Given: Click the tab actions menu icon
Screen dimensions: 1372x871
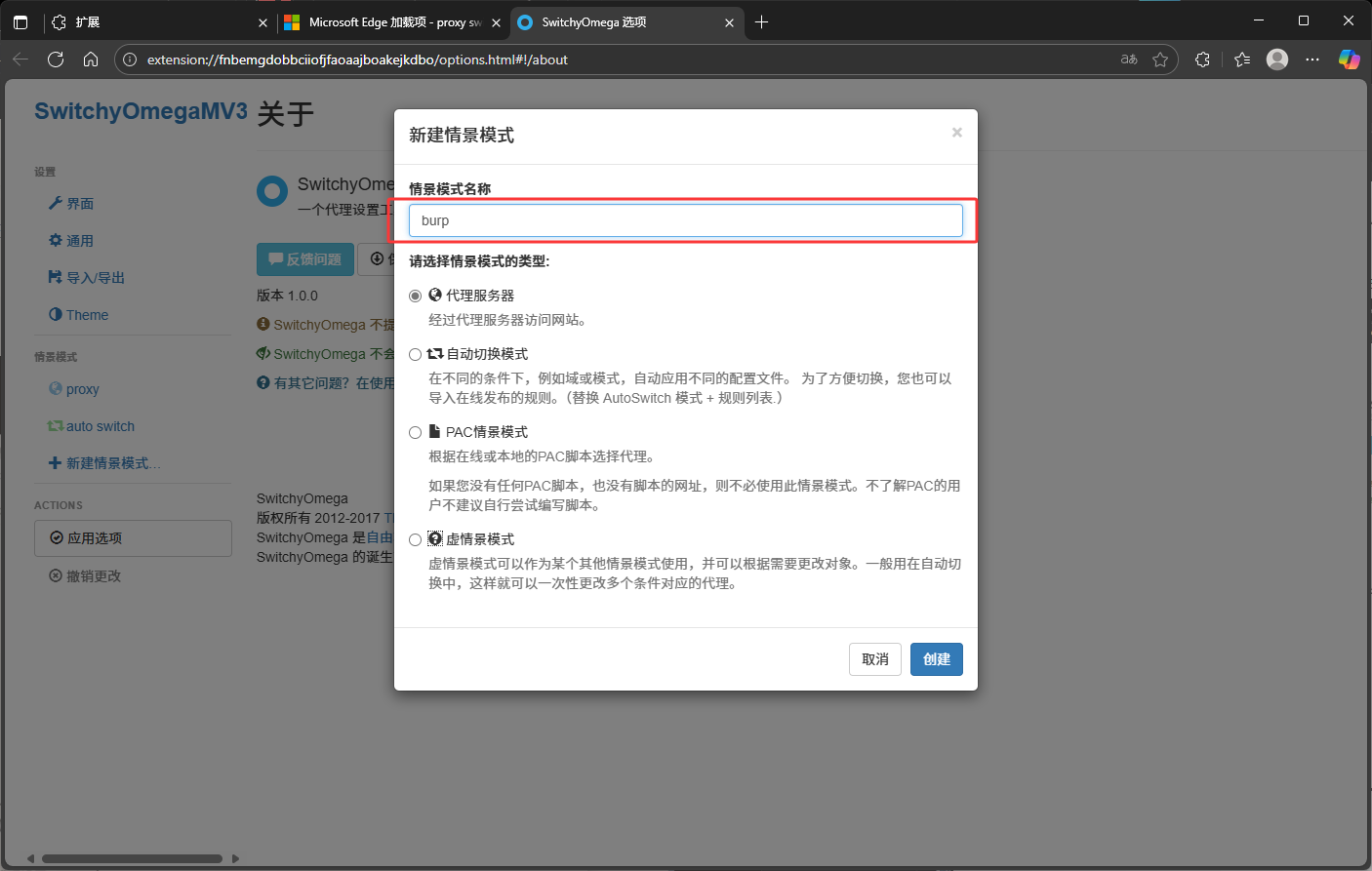Looking at the screenshot, I should point(20,21).
